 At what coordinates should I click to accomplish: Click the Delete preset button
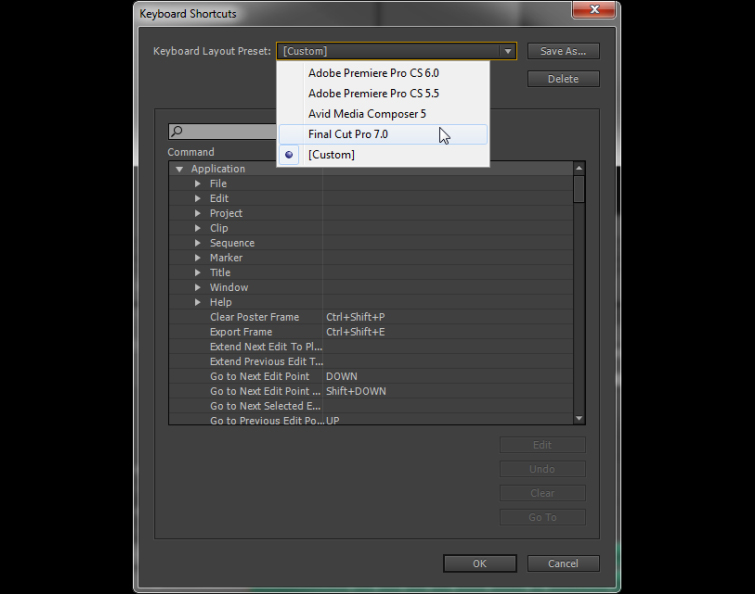pos(563,79)
